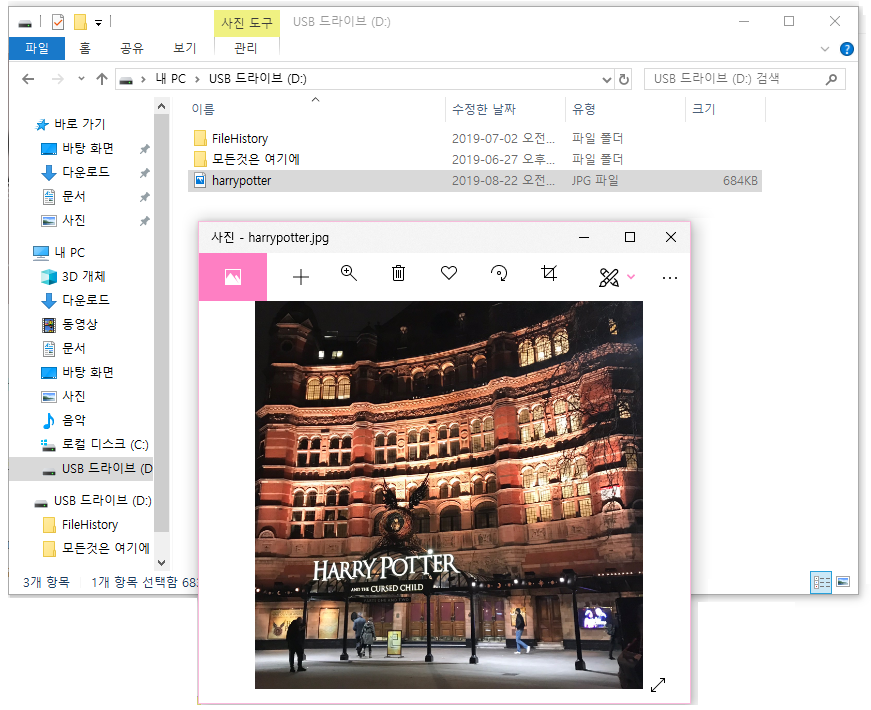Enter fullscreen via diagonal arrows icon
This screenshot has height=710, width=871.
[x=658, y=684]
